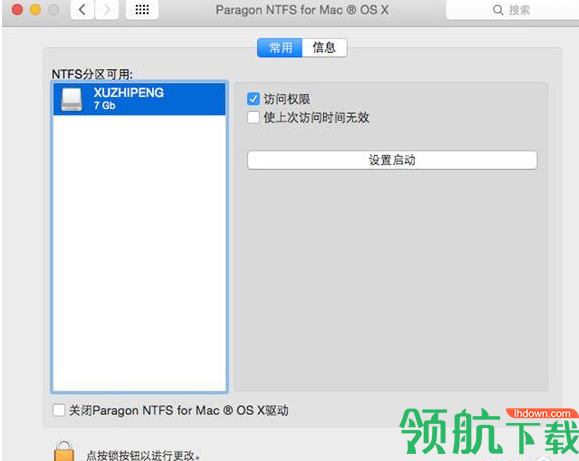Click empty area of NTFS partition list
The image size is (579, 461).
tap(140, 253)
